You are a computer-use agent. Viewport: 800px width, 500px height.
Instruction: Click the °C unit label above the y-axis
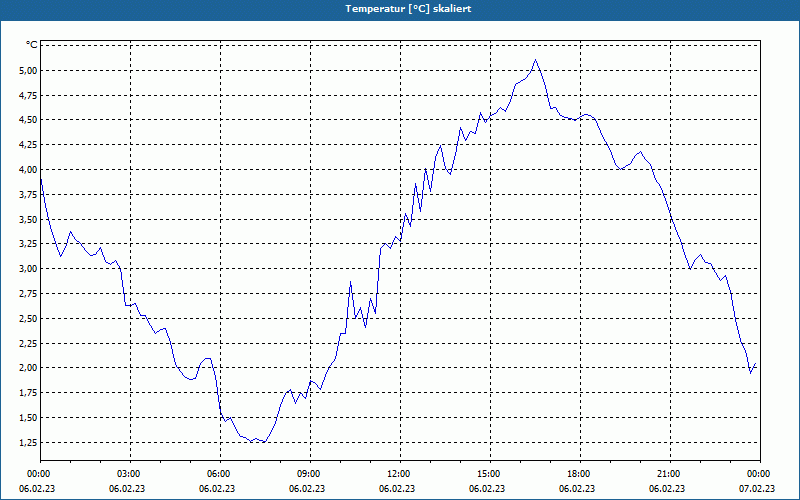[x=32, y=45]
